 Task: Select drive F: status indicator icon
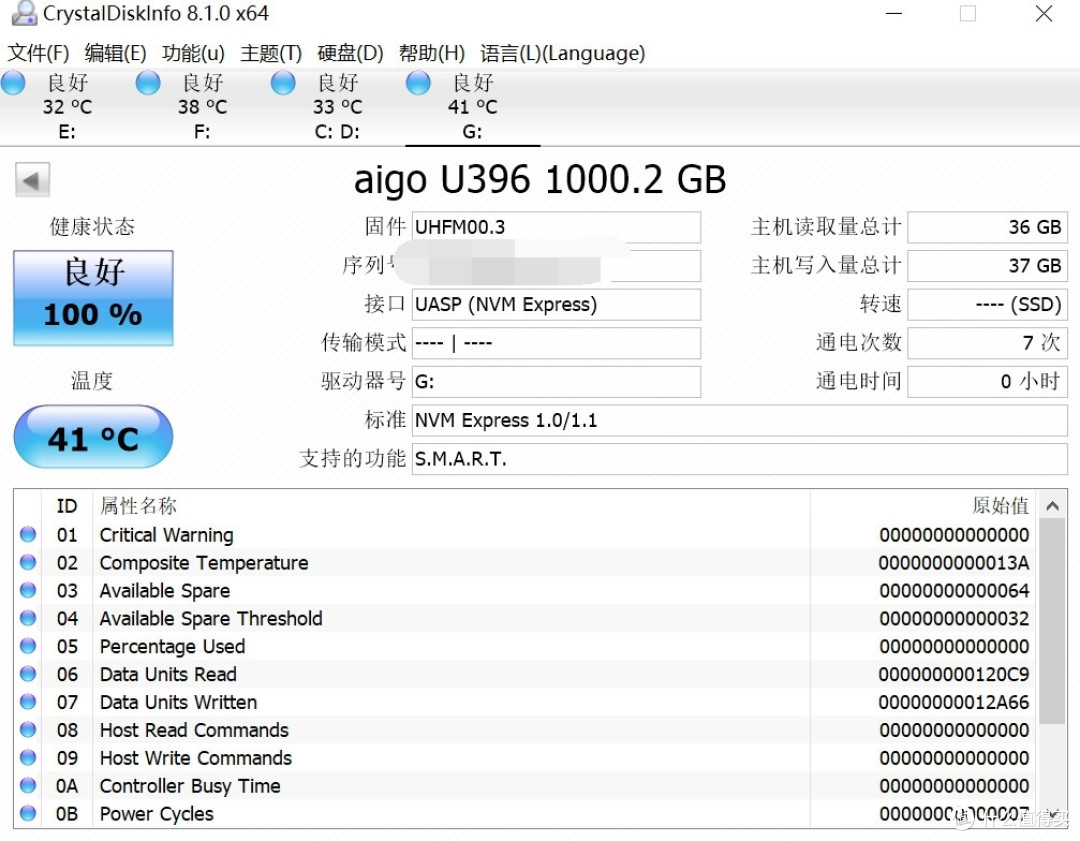coord(147,83)
